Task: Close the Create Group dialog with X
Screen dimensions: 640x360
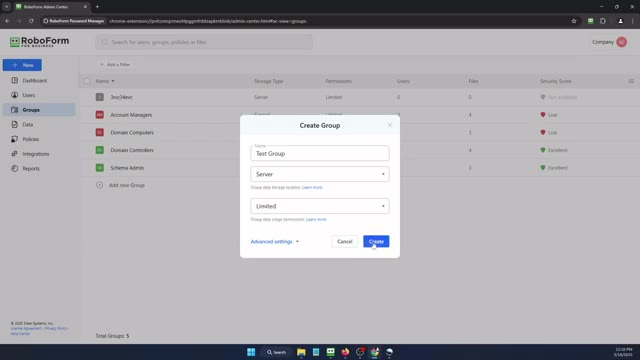Action: 390,125
